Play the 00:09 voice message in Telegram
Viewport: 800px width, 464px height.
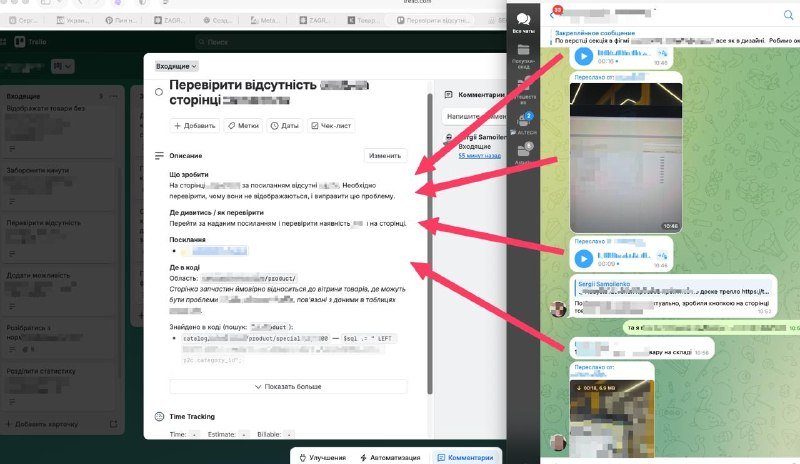point(584,259)
